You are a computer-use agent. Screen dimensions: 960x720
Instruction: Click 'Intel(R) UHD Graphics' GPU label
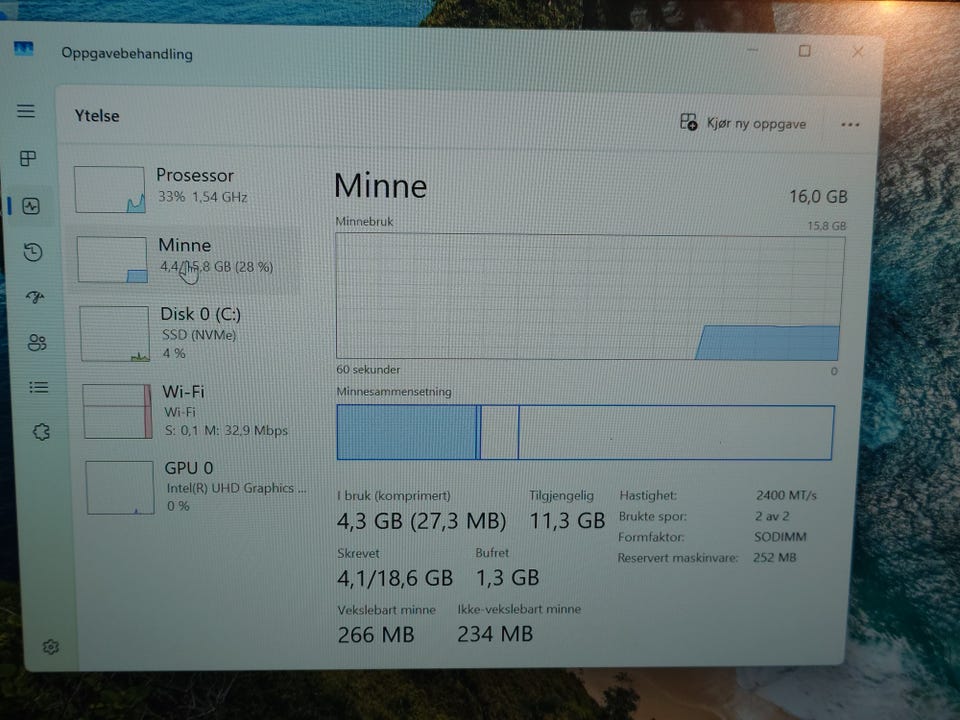tap(236, 488)
